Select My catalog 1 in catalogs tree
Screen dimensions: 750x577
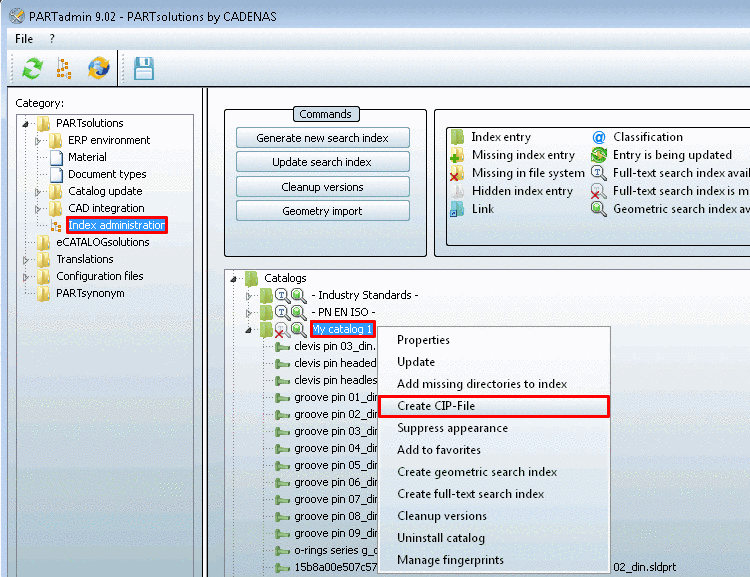click(x=342, y=329)
